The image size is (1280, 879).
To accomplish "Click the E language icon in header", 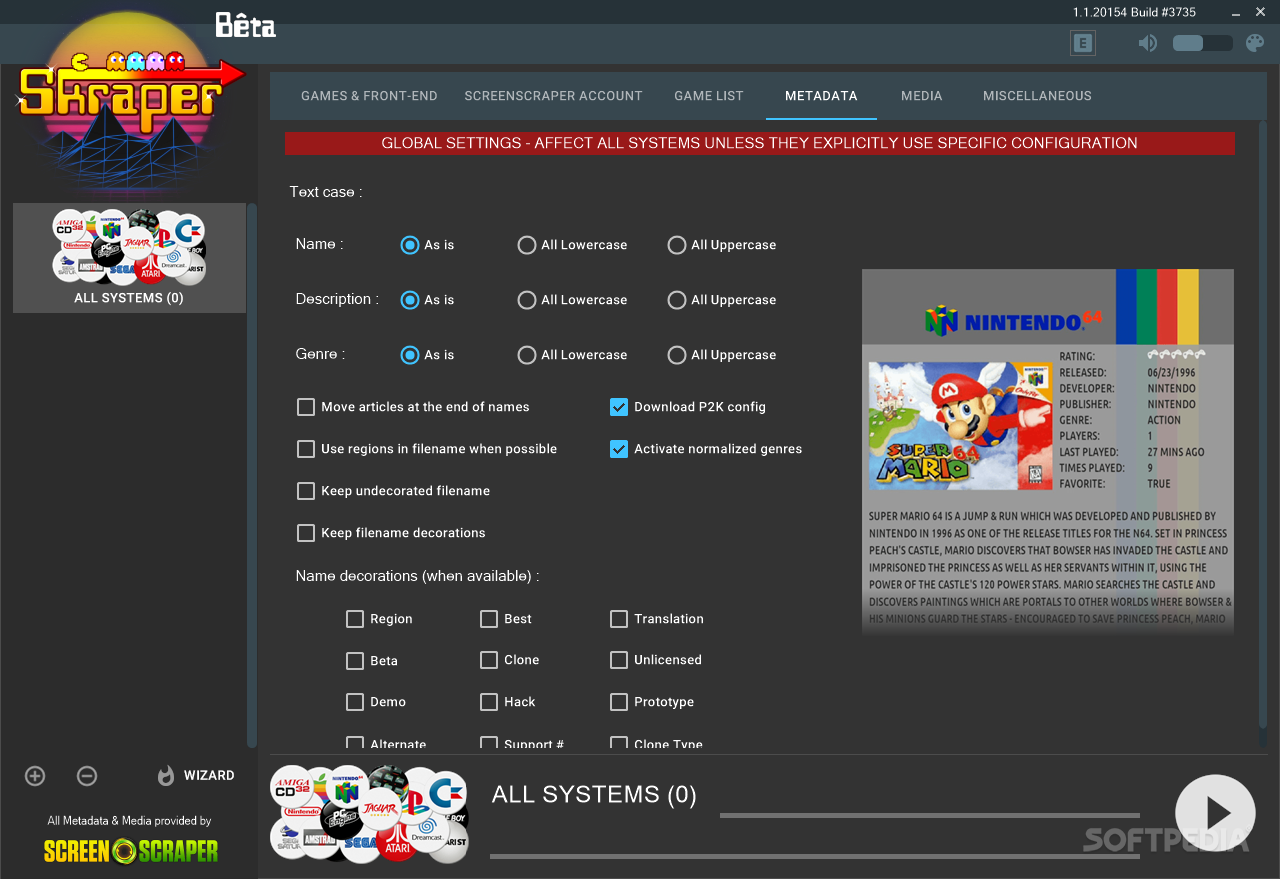I will (1082, 43).
